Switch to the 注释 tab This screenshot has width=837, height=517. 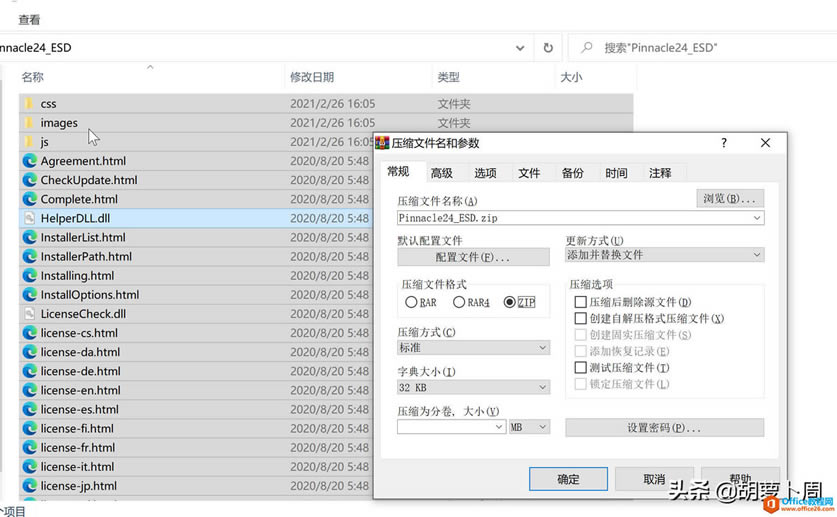[x=660, y=173]
